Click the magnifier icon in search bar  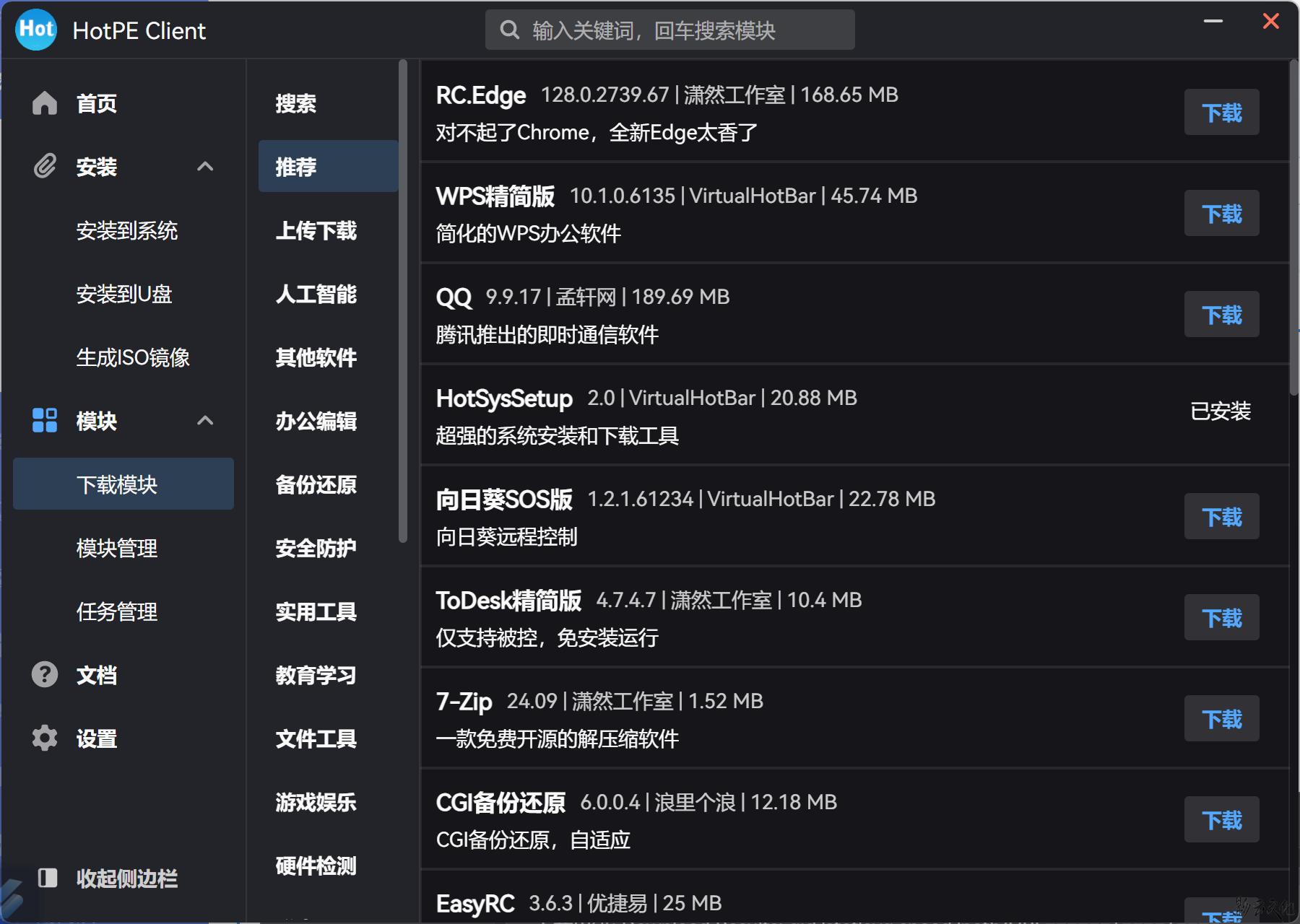tap(510, 30)
